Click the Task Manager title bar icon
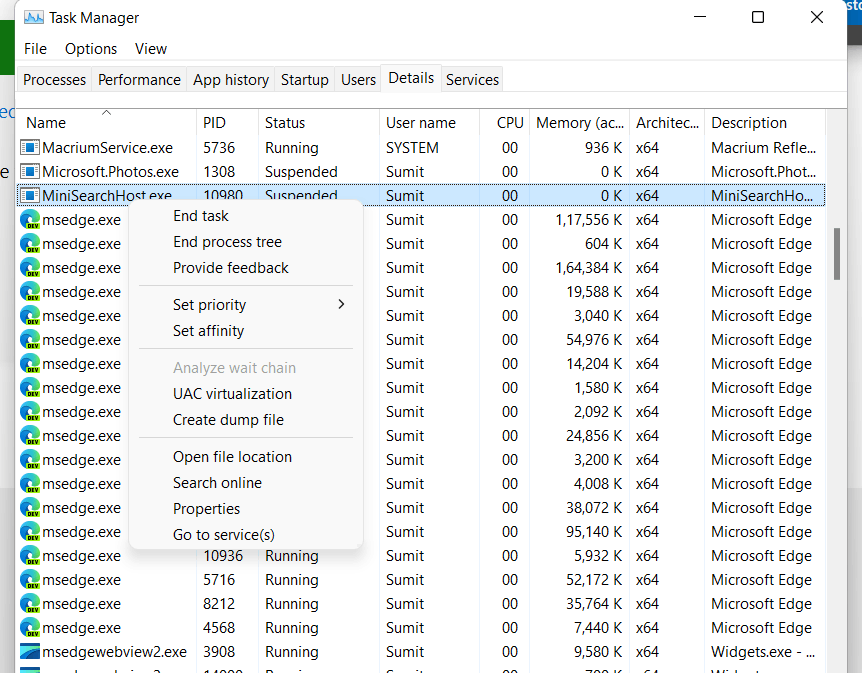This screenshot has width=862, height=673. pos(33,17)
